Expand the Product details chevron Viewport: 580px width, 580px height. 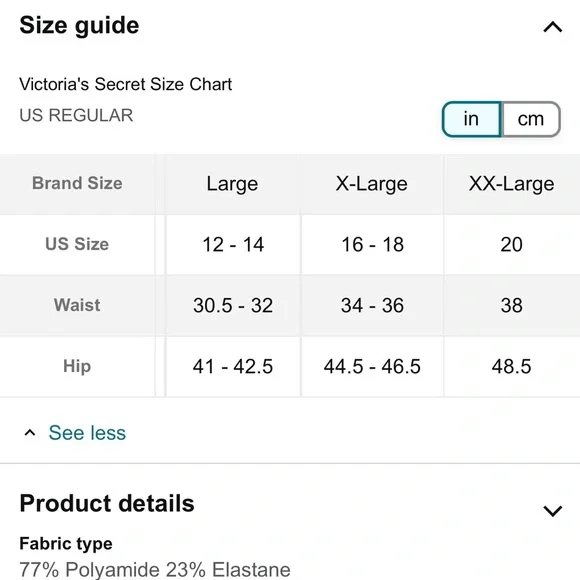(552, 510)
